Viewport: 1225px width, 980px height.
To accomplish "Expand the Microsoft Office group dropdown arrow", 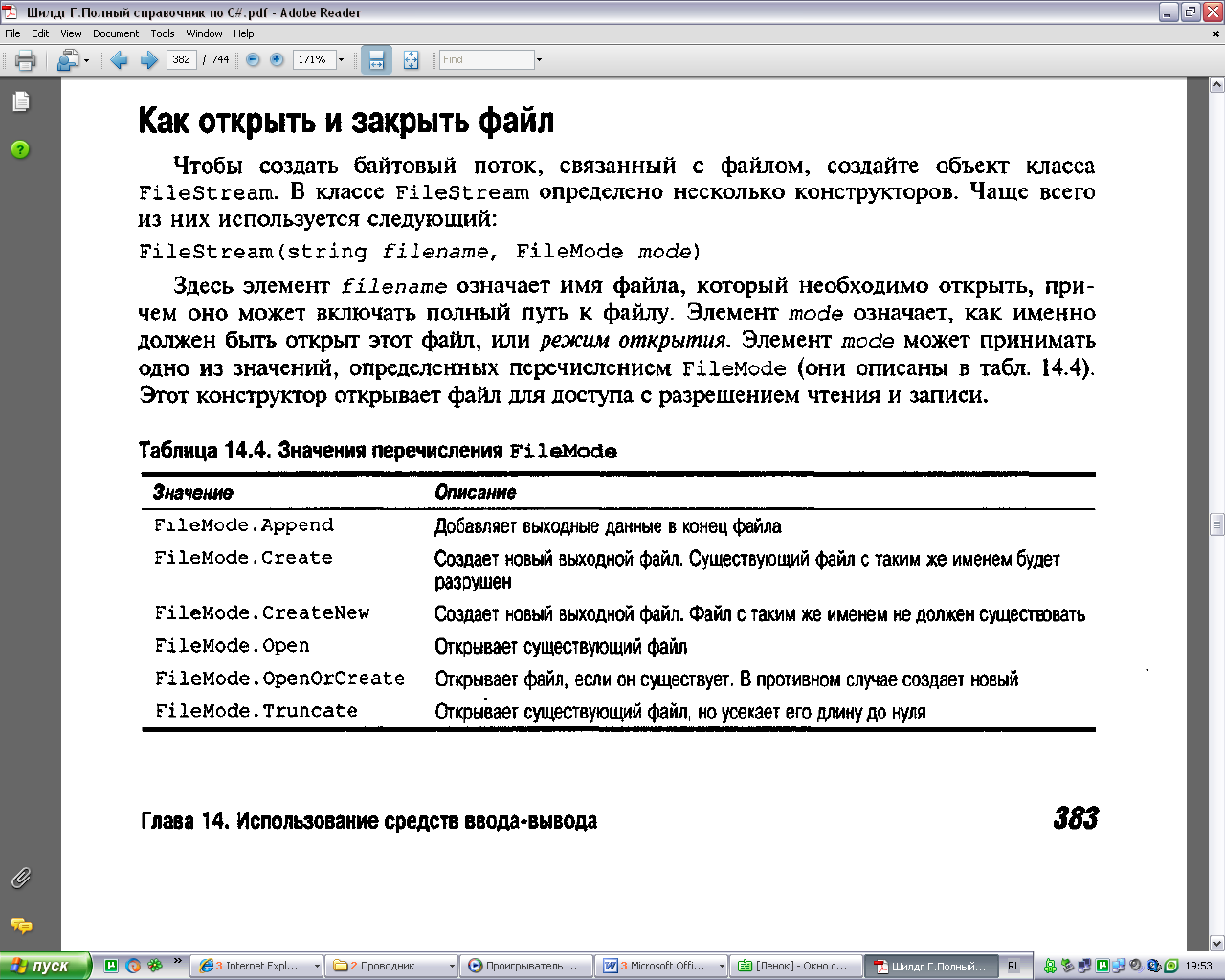I will coord(722,967).
